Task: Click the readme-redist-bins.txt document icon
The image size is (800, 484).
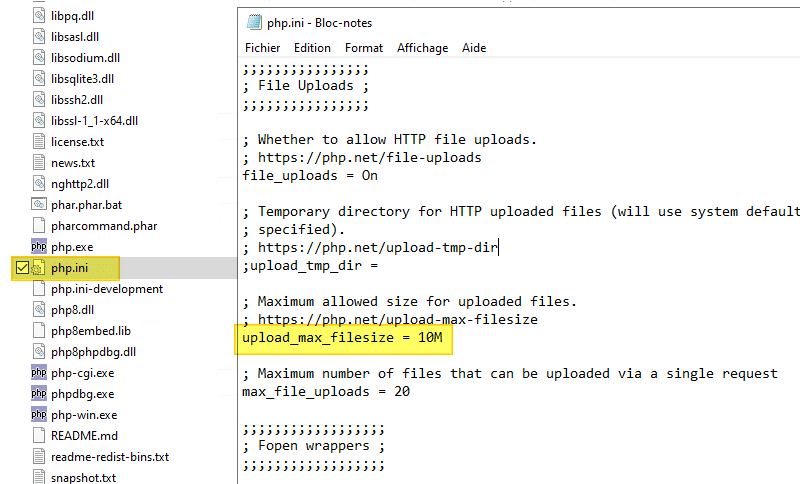Action: (x=39, y=456)
